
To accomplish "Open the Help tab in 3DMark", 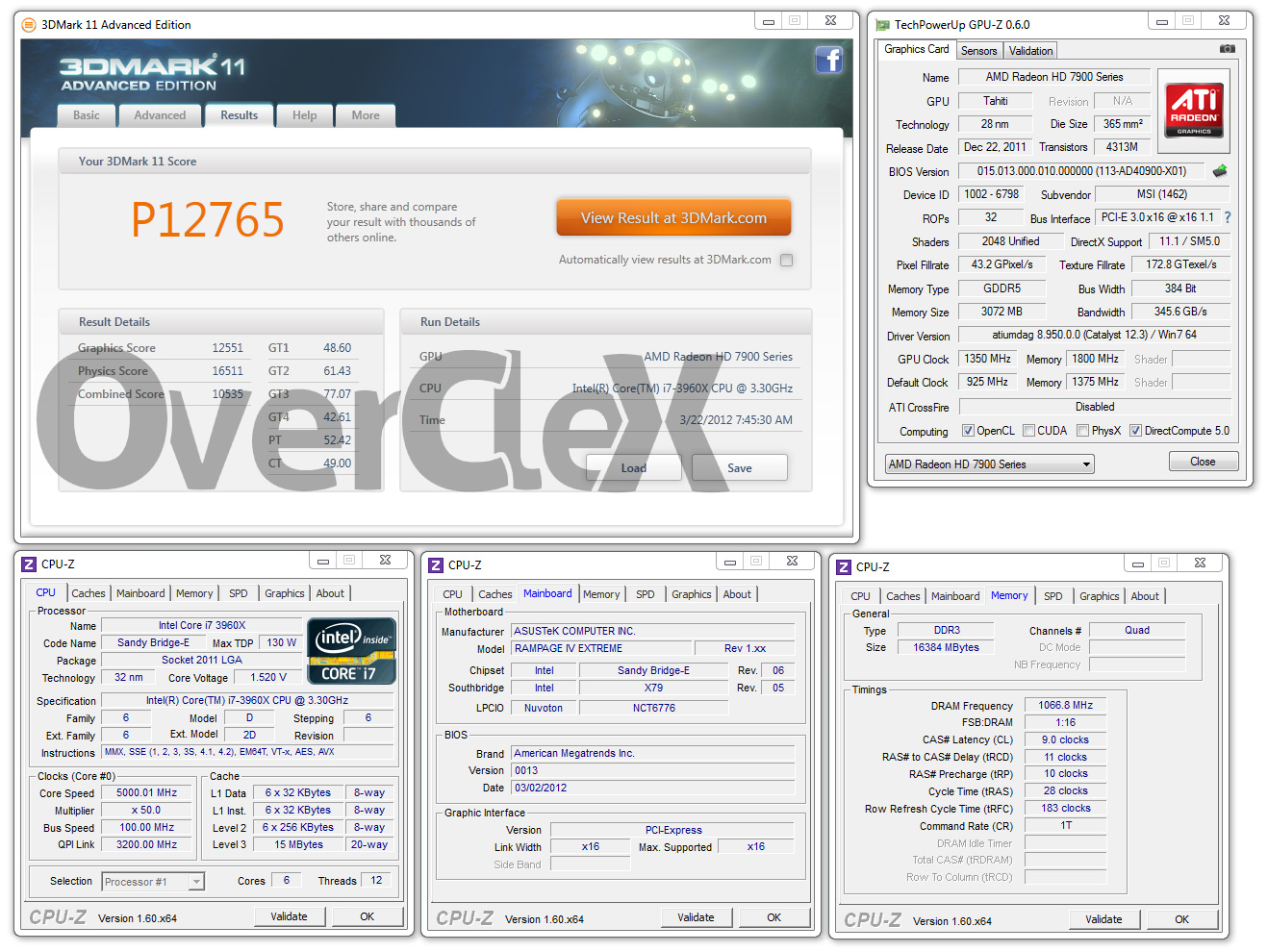I will pyautogui.click(x=305, y=115).
